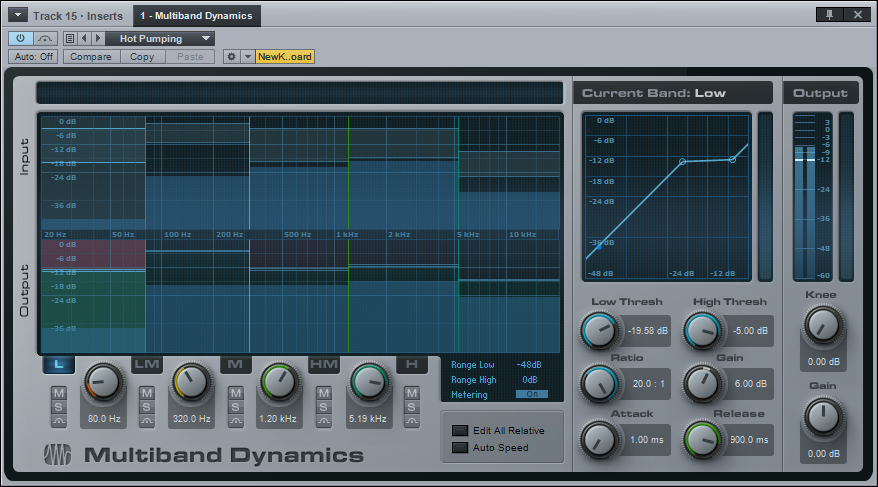Screen dimensions: 878x487
Task: Click the NewK..oard instrument label
Action: [x=285, y=57]
